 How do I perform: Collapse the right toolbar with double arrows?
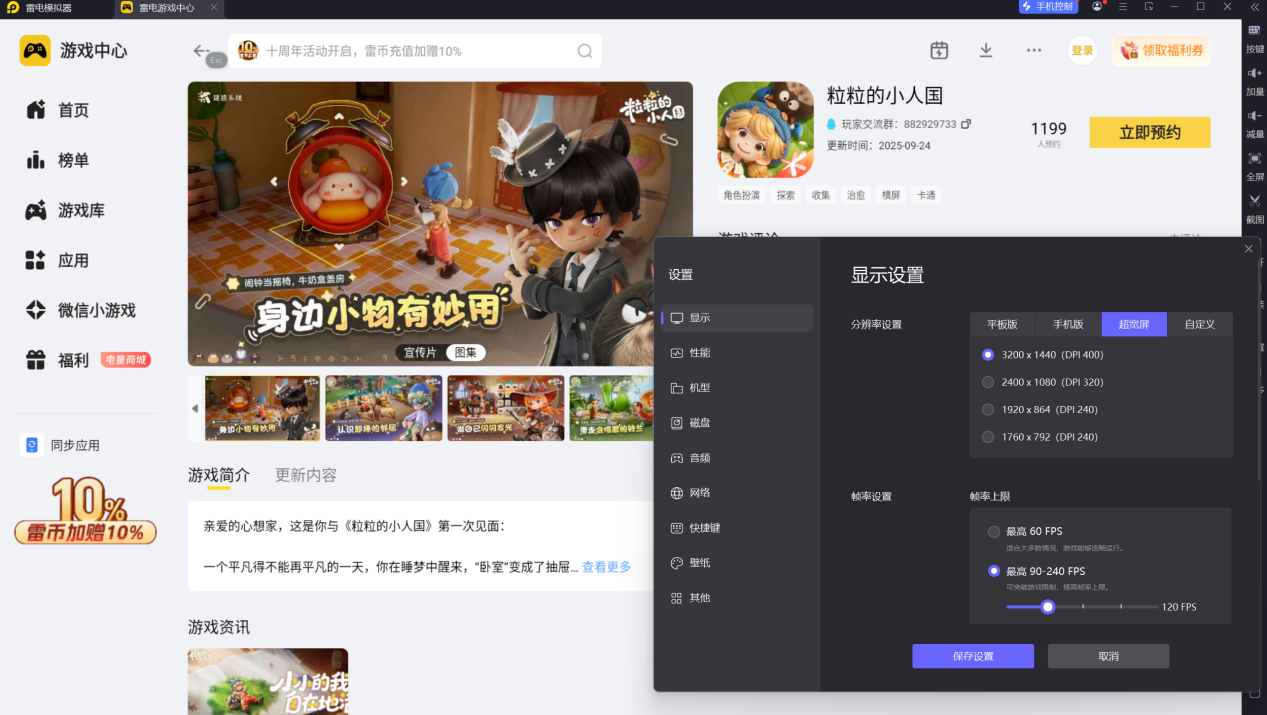pyautogui.click(x=1254, y=6)
